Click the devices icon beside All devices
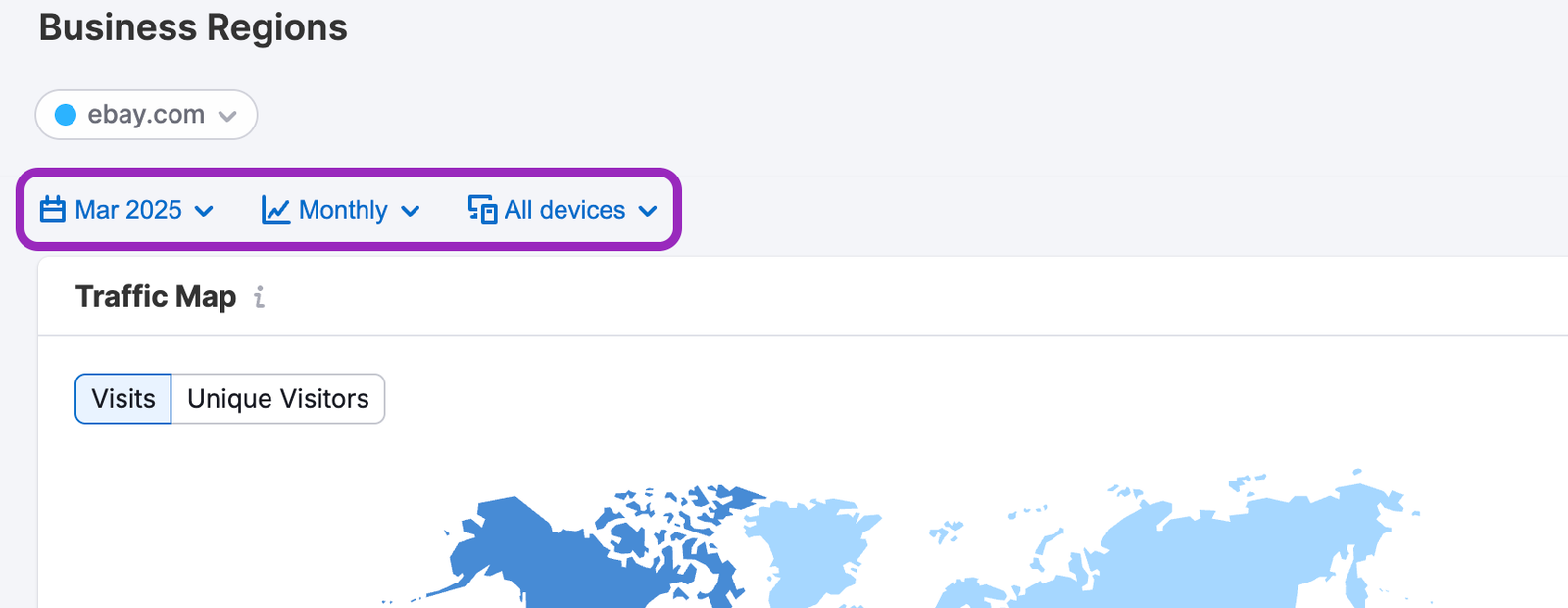This screenshot has height=608, width=1568. (482, 210)
